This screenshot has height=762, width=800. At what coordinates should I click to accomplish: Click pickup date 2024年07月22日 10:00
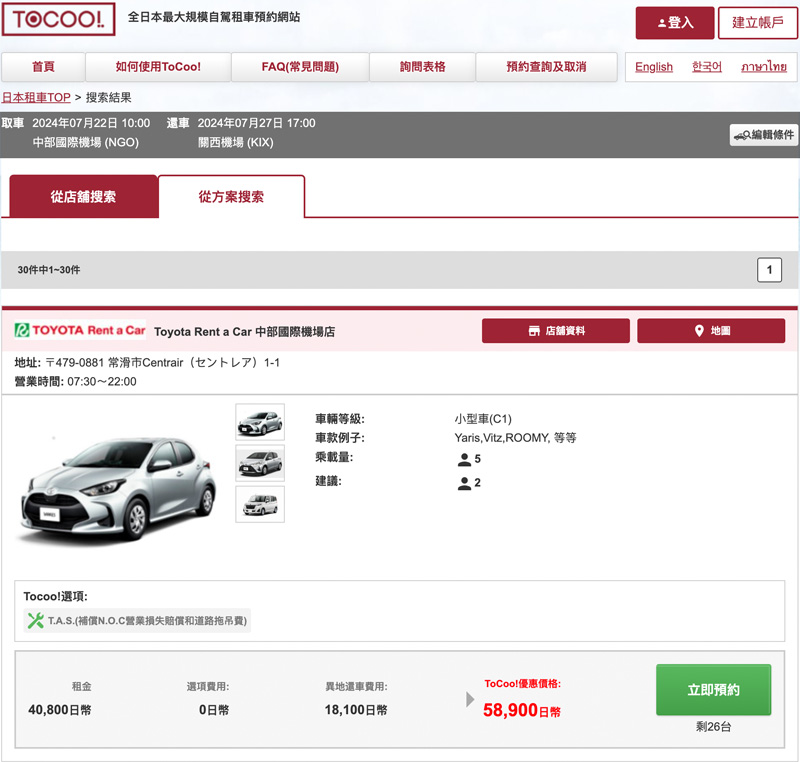[91, 123]
